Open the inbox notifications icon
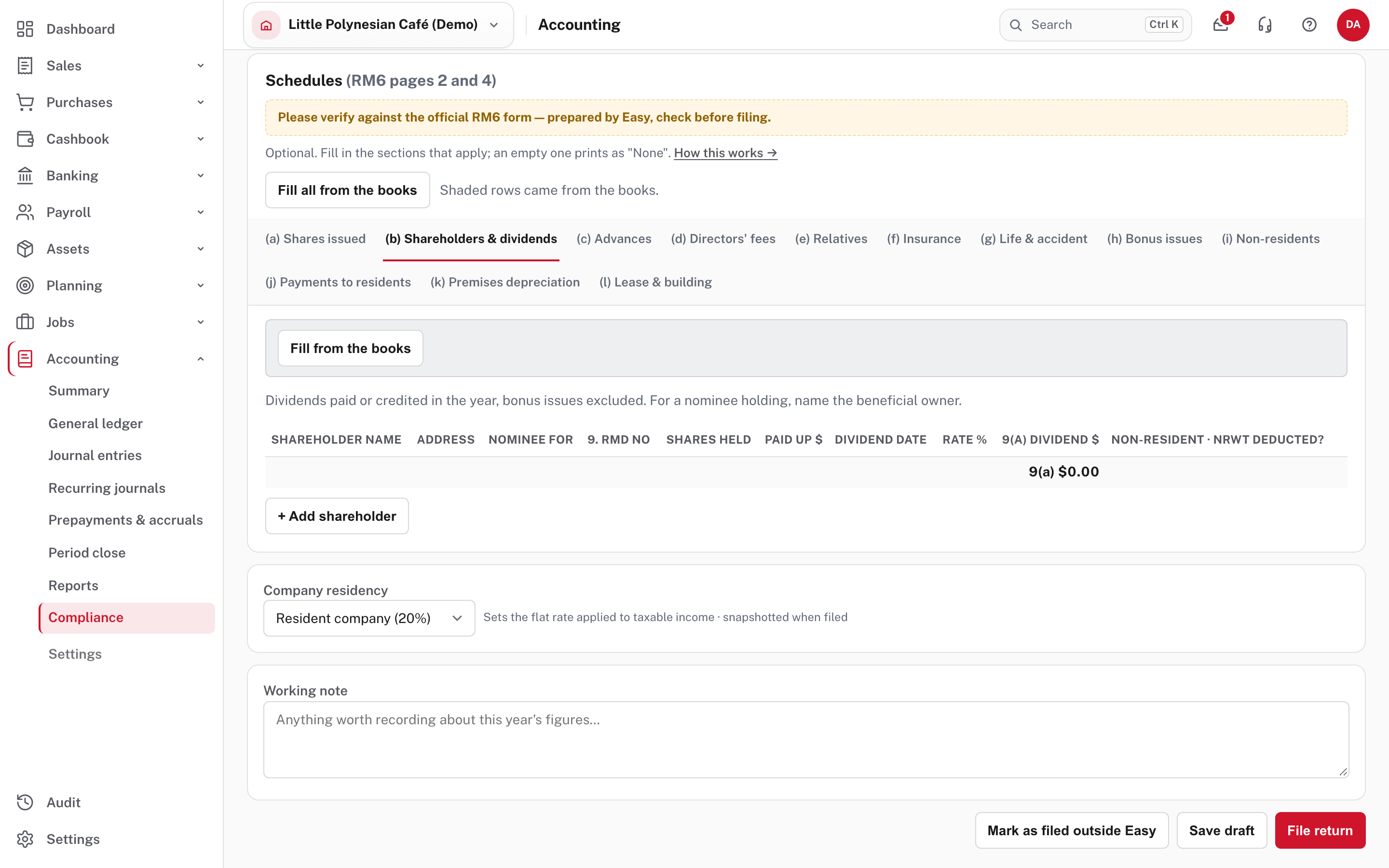Image resolution: width=1389 pixels, height=868 pixels. click(x=1221, y=25)
